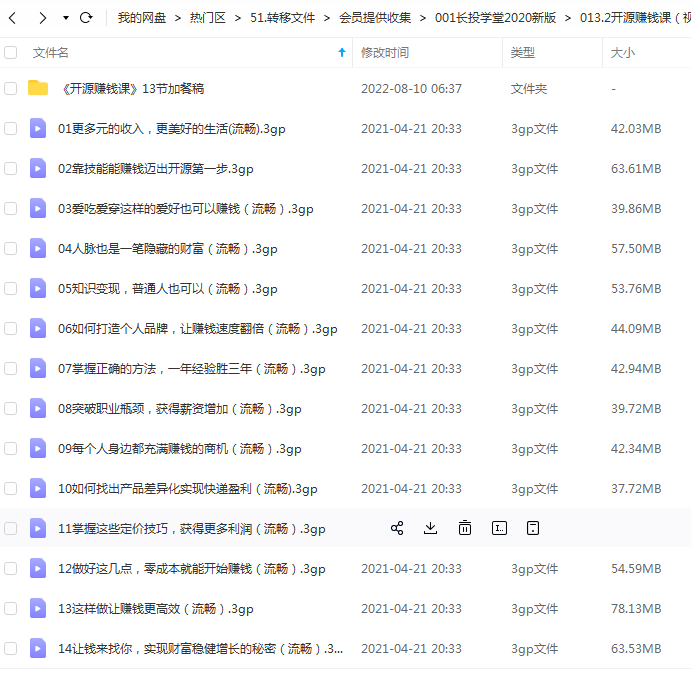691x674 pixels.
Task: Sort by 大小 column
Action: [623, 53]
